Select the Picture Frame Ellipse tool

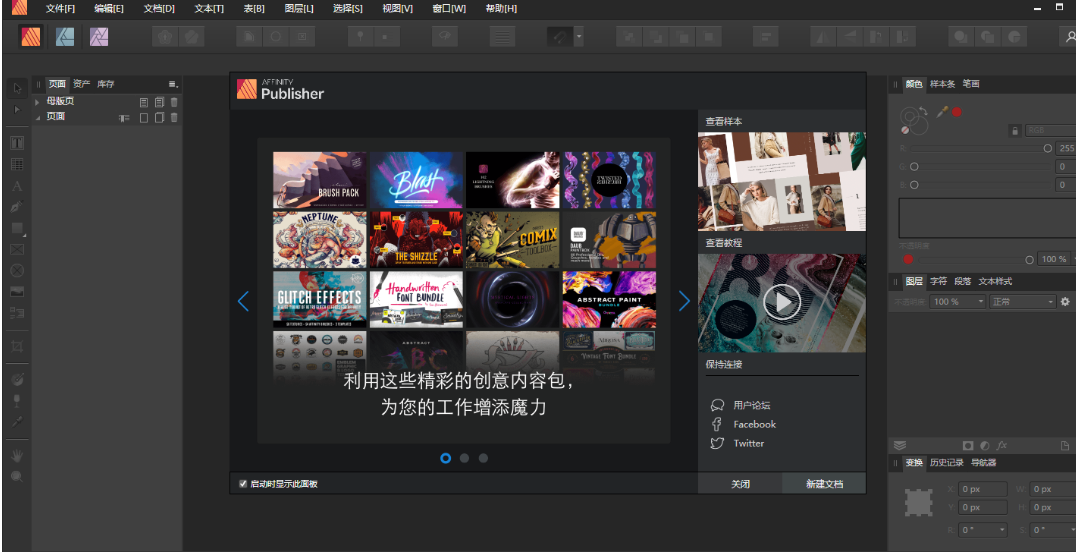click(17, 271)
